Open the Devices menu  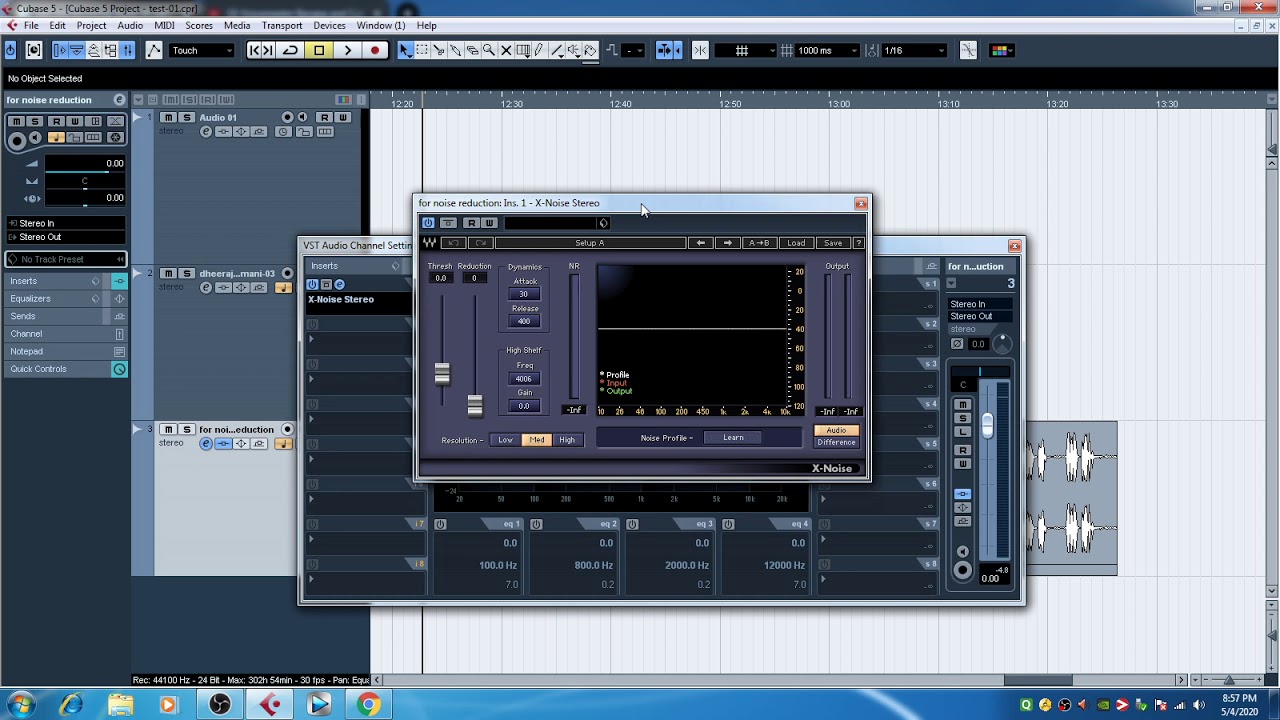(x=329, y=25)
